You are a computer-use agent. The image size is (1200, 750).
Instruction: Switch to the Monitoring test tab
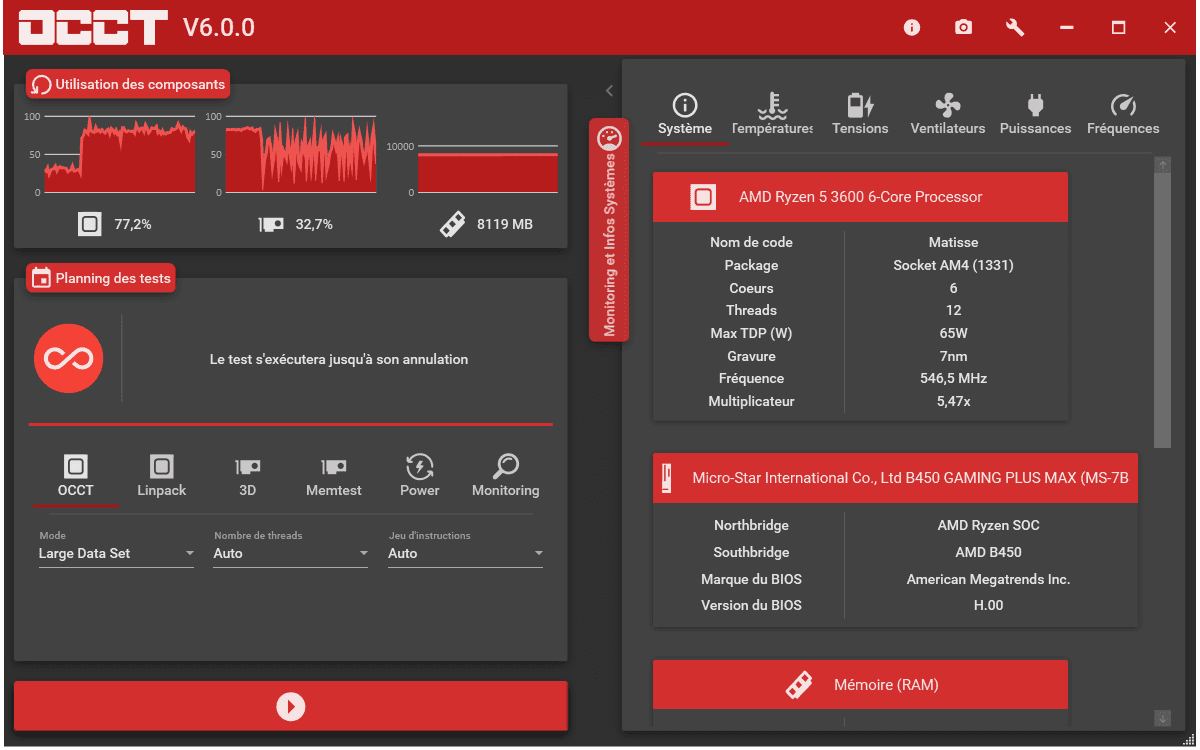coord(506,476)
